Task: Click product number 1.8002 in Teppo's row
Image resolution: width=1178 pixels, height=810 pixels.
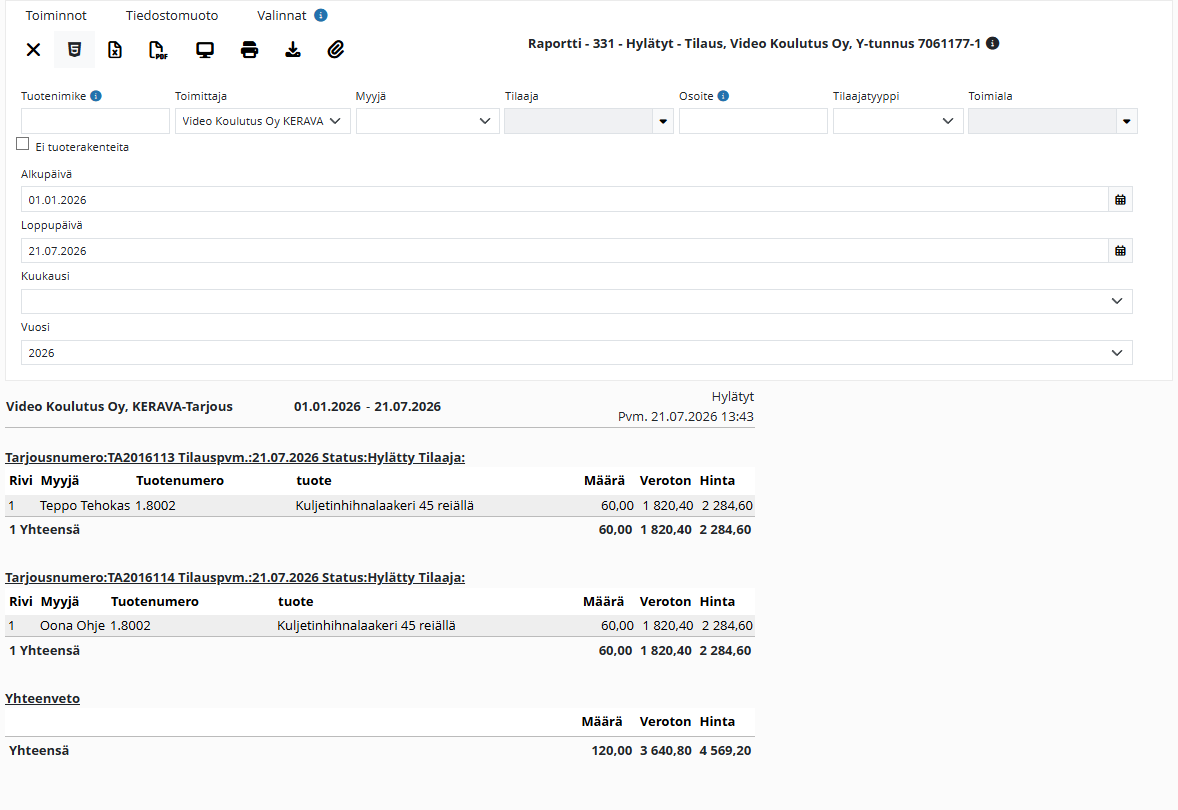Action: click(156, 506)
